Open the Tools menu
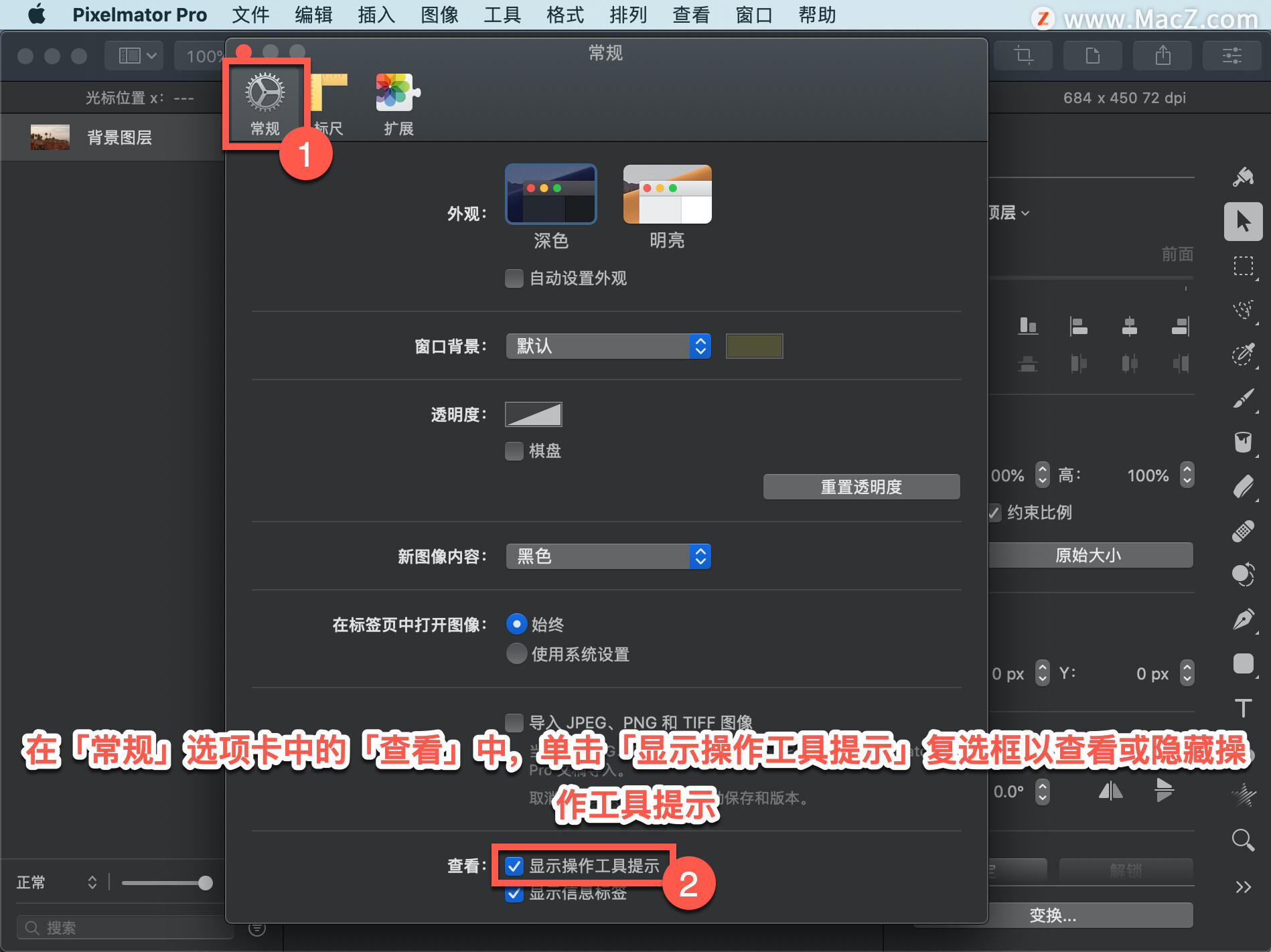 point(502,15)
